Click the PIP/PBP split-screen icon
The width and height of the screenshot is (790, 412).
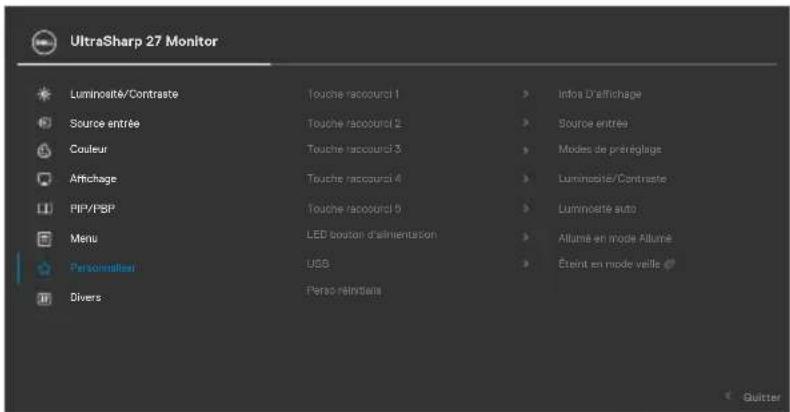coord(44,209)
